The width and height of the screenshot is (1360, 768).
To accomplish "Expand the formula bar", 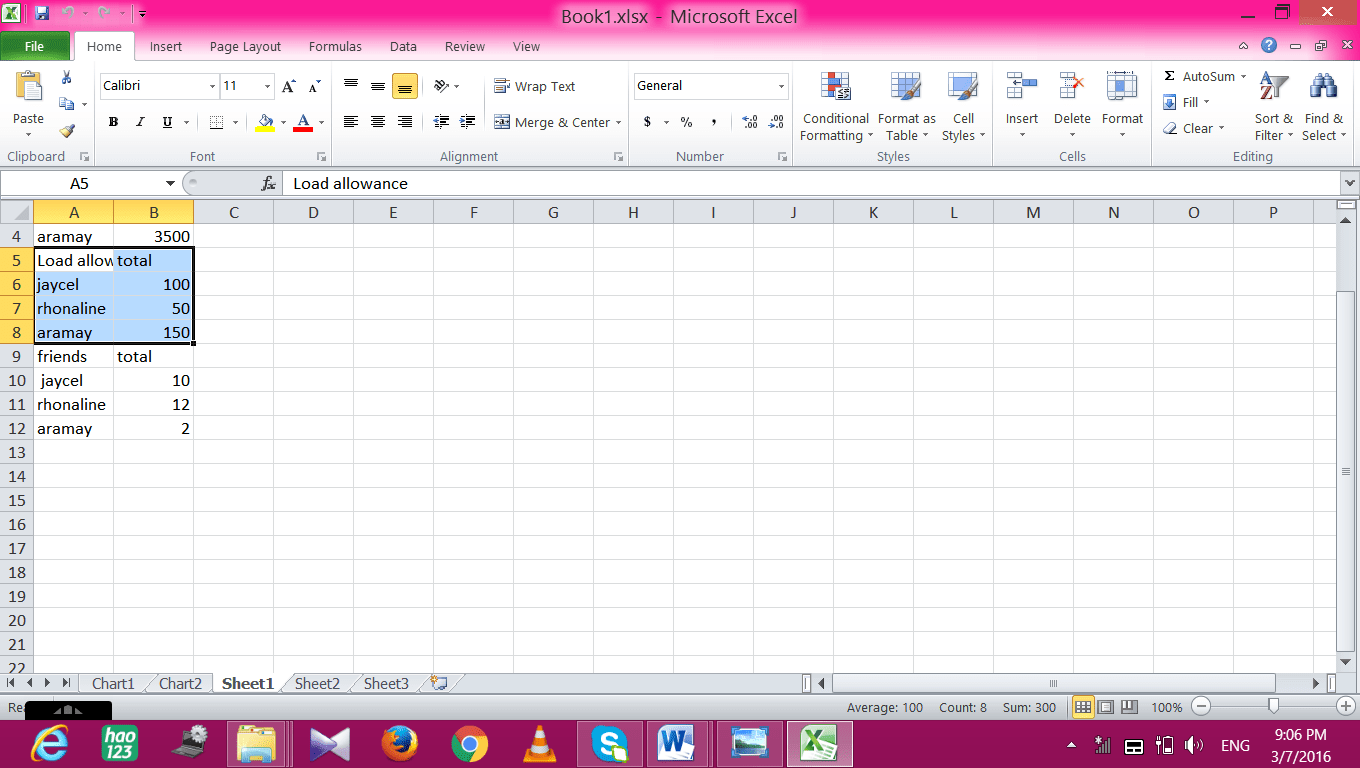I will point(1350,184).
